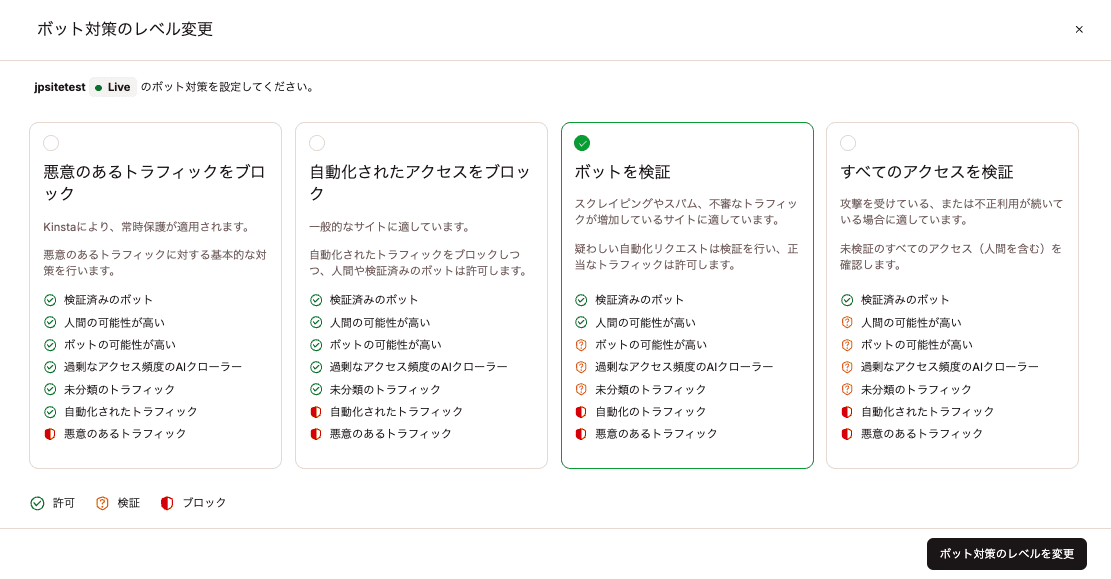This screenshot has width=1111, height=579.
Task: Click the green check beside 検証済みのボット in ボットを検証 card
Action: (581, 299)
